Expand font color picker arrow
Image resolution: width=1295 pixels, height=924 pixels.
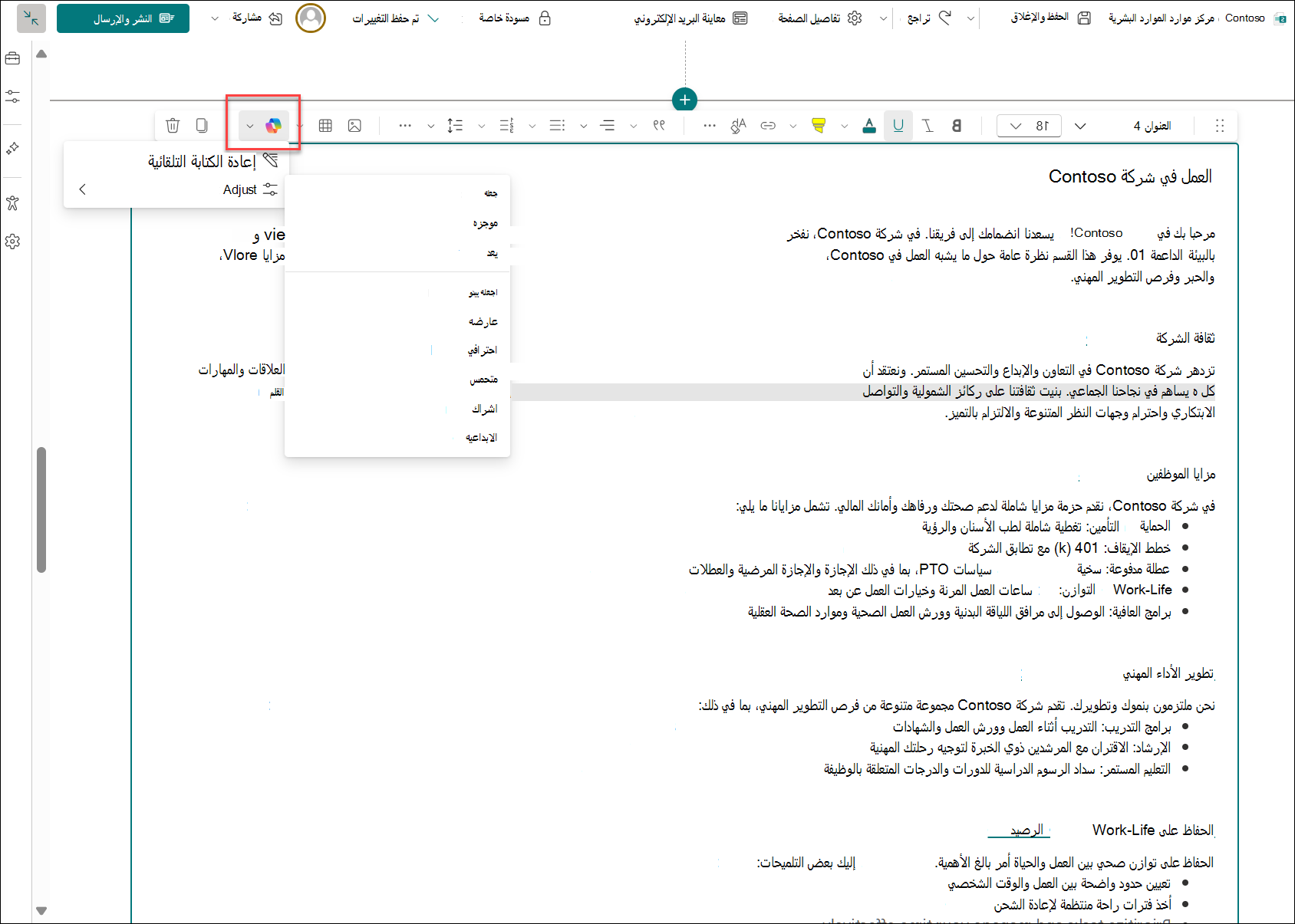(x=844, y=126)
